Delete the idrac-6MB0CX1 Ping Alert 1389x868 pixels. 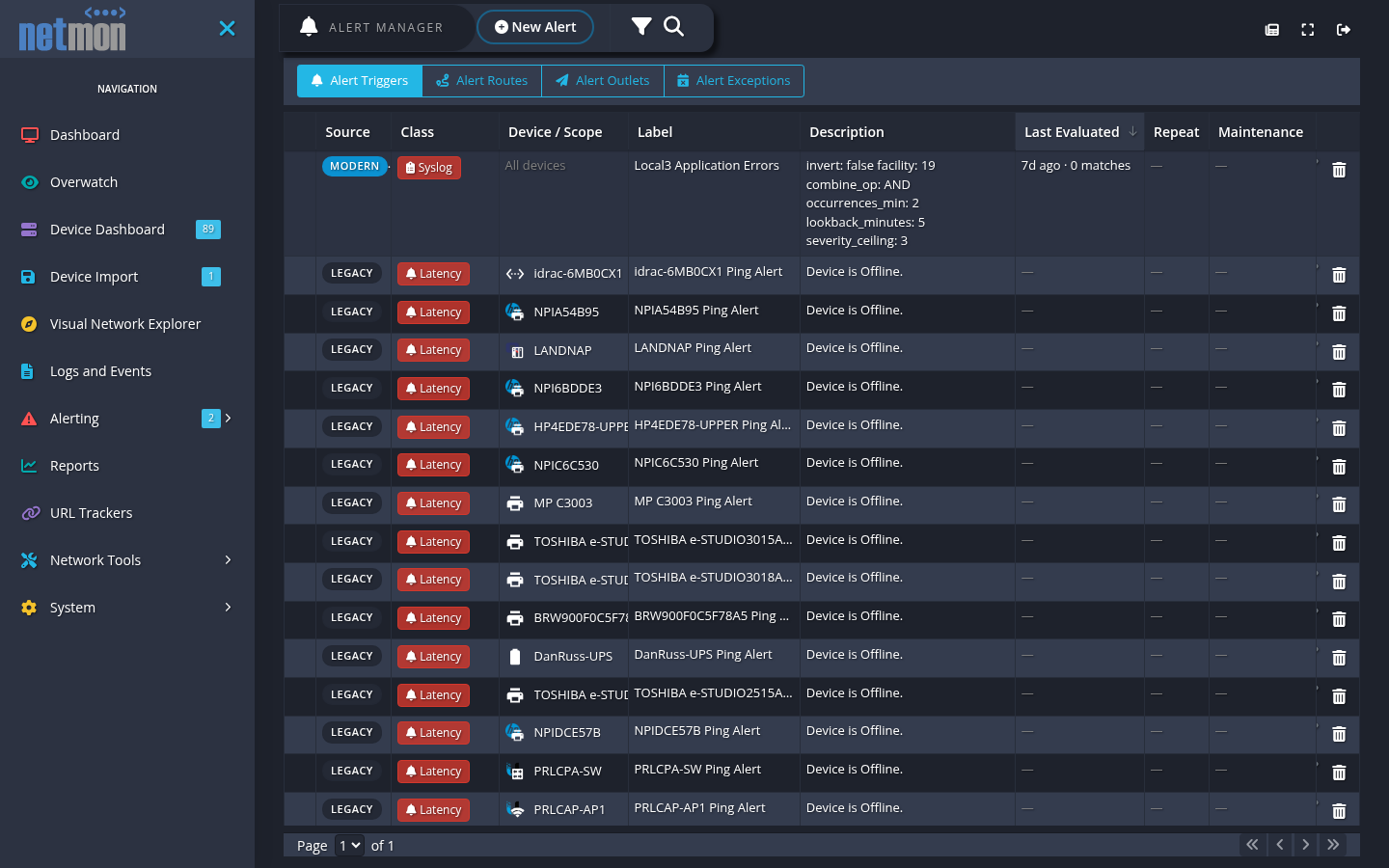[1339, 275]
